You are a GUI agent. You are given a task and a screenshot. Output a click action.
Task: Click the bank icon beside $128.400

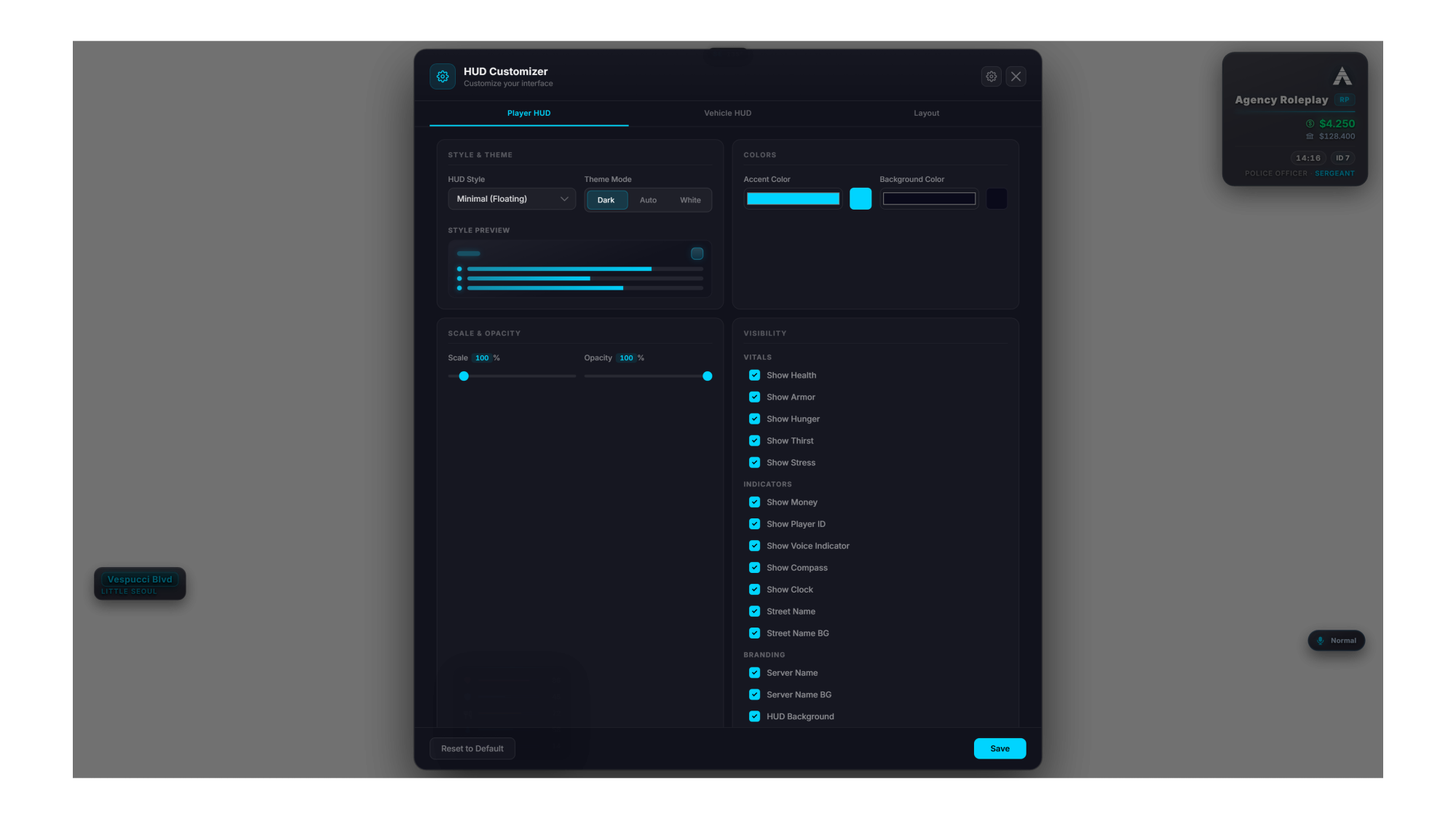pos(1310,136)
